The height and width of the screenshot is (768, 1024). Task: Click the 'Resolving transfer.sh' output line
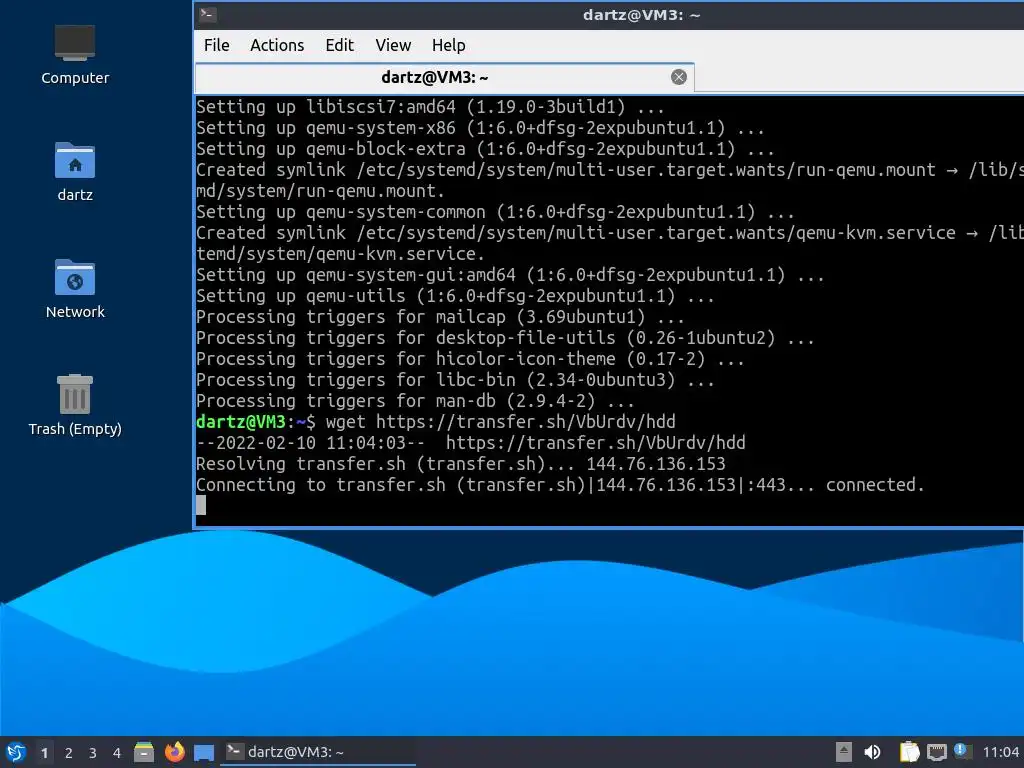[460, 464]
